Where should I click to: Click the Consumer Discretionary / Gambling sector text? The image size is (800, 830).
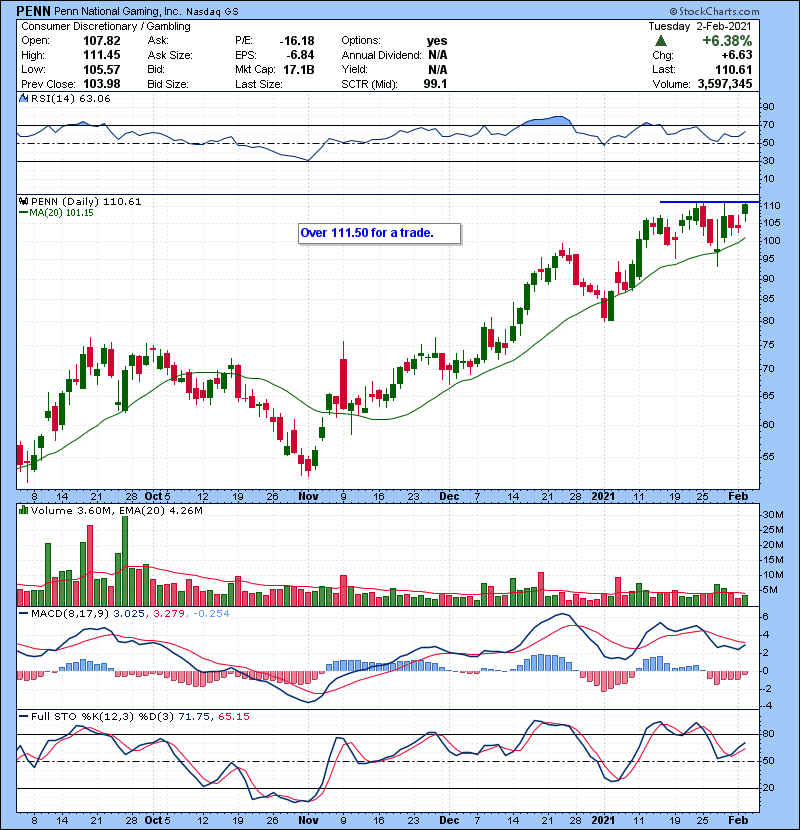[106, 26]
